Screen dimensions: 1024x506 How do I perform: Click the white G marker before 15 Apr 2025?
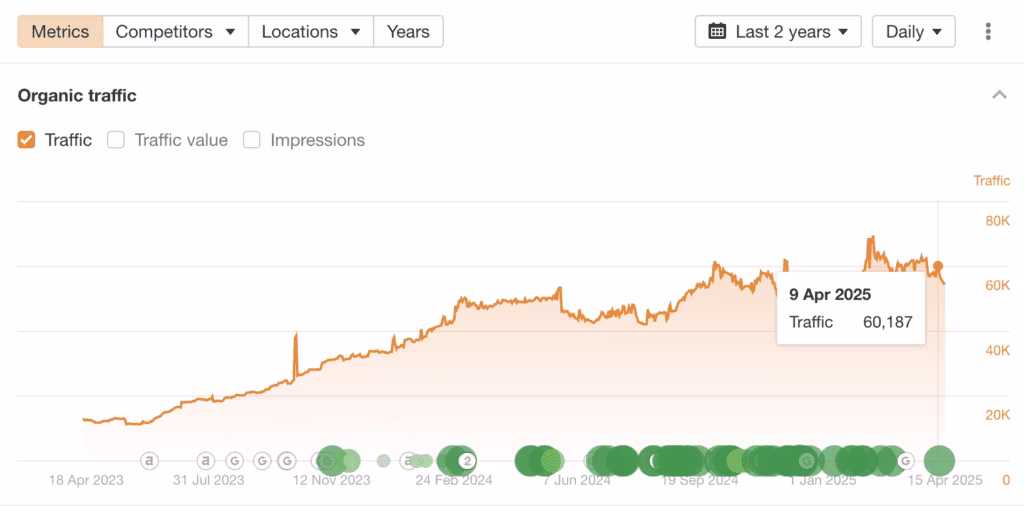coord(905,461)
